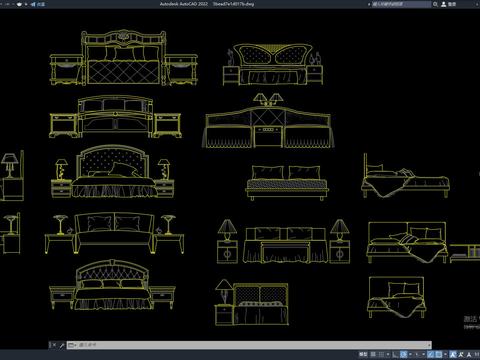Toggle annotation visibility icon in status bar

click(x=453, y=354)
